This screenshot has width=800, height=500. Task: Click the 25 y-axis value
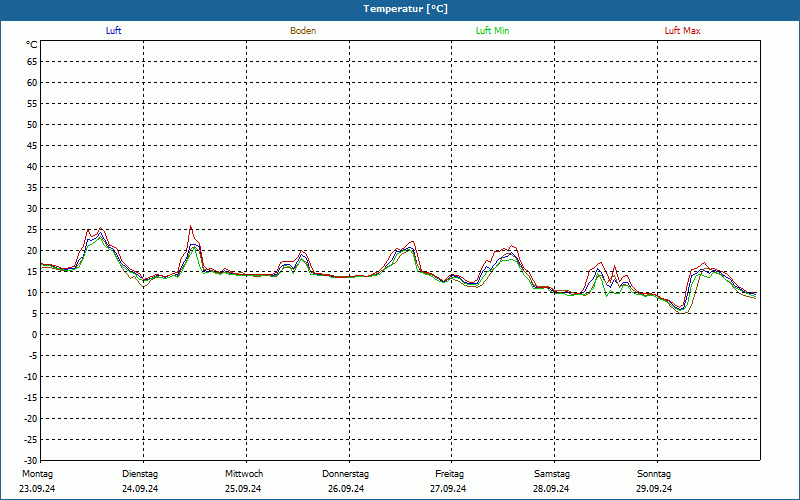tap(32, 230)
